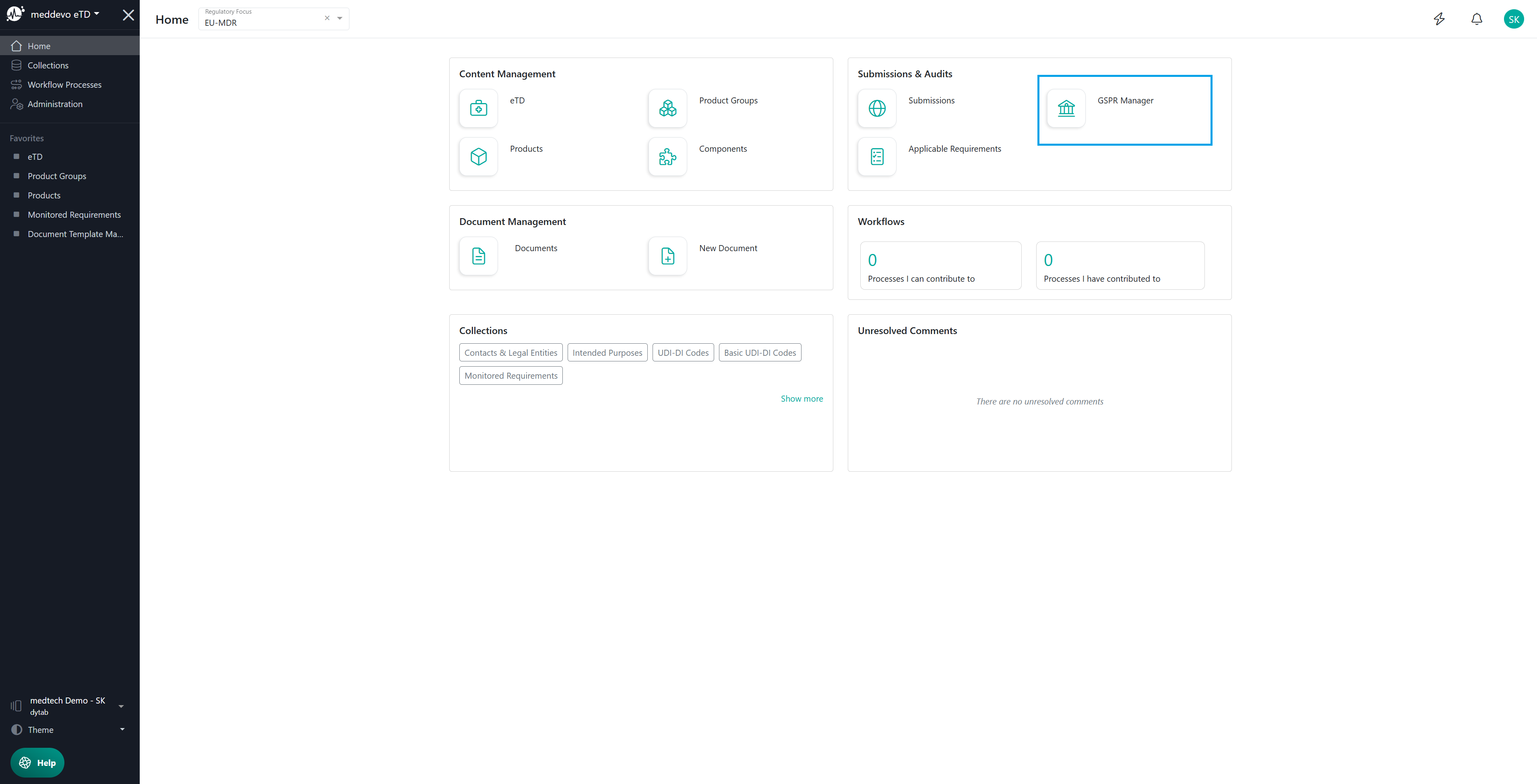This screenshot has width=1537, height=784.
Task: Open the eTD medical kit icon tile
Action: [x=479, y=108]
